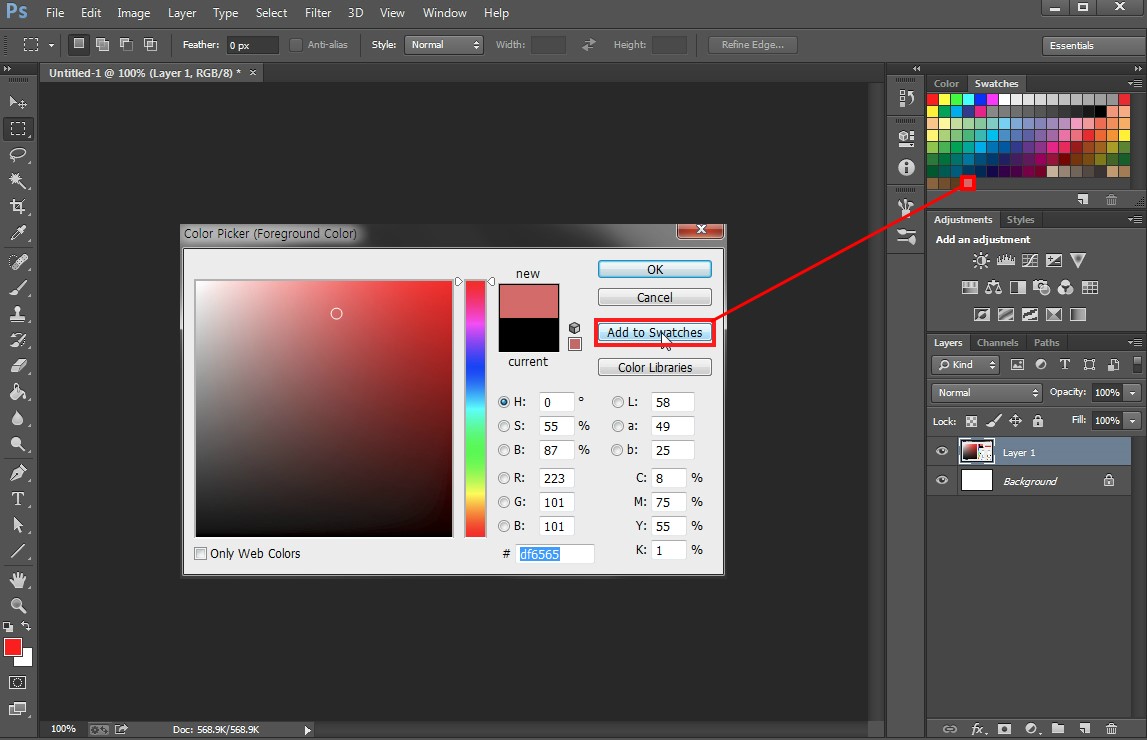Toggle Quick Mask mode icon

coord(18,682)
